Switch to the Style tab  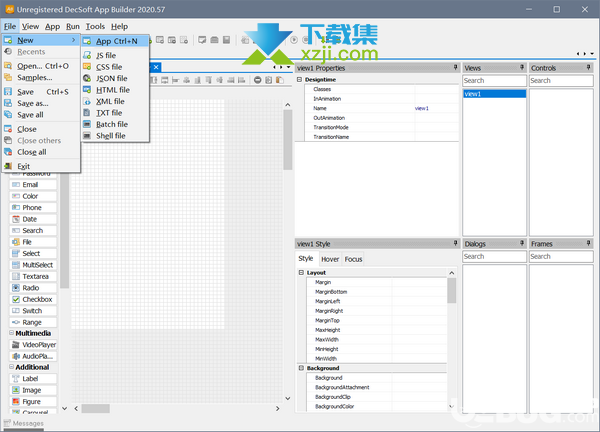click(x=306, y=259)
